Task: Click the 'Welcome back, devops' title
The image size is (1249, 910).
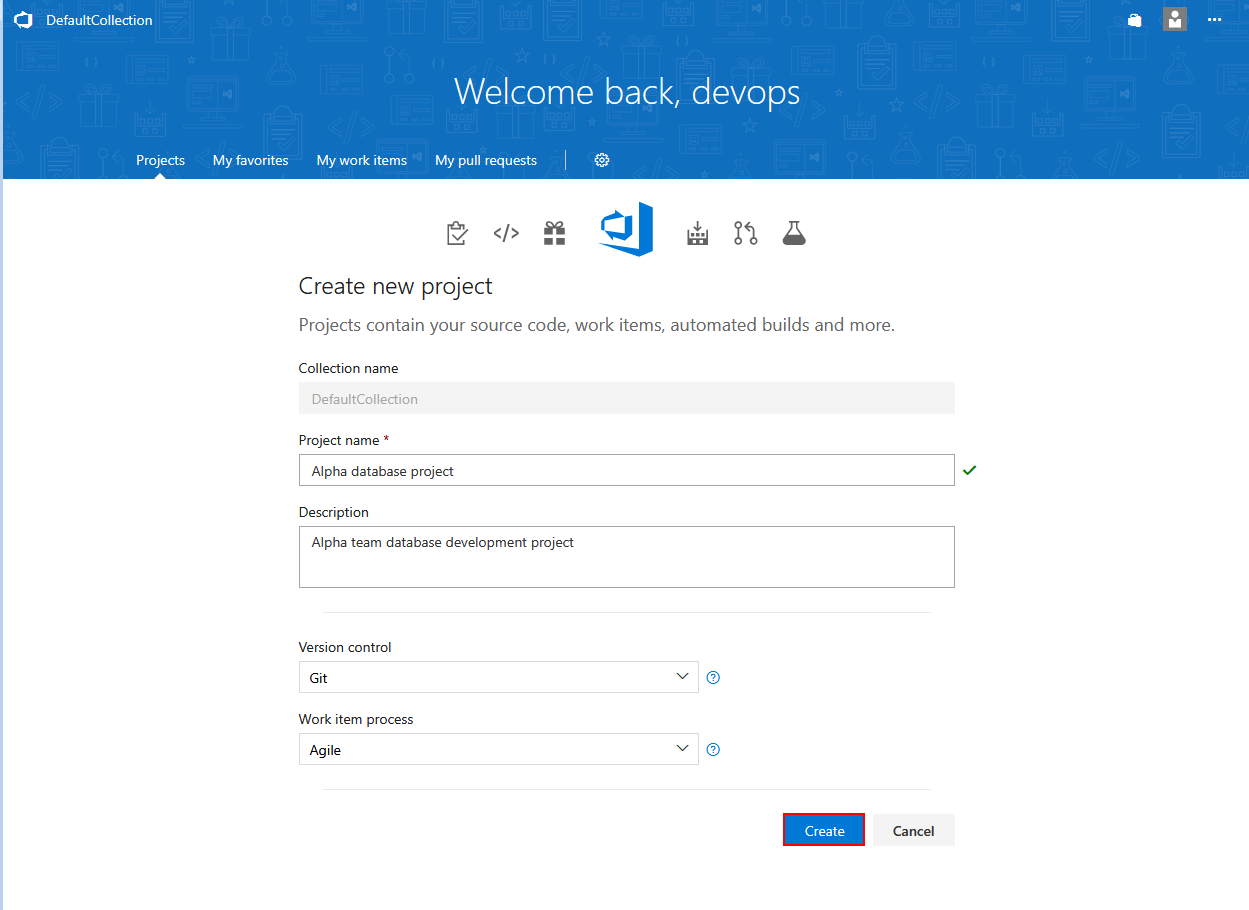Action: coord(627,92)
